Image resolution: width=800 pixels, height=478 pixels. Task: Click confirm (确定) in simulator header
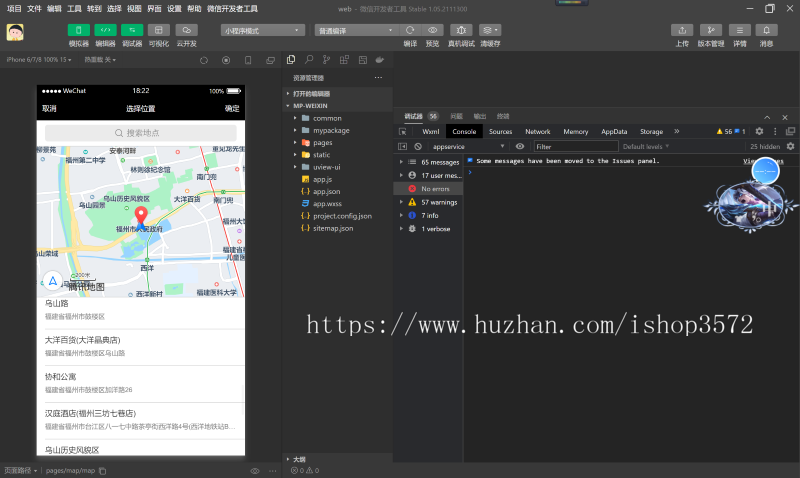click(x=232, y=108)
